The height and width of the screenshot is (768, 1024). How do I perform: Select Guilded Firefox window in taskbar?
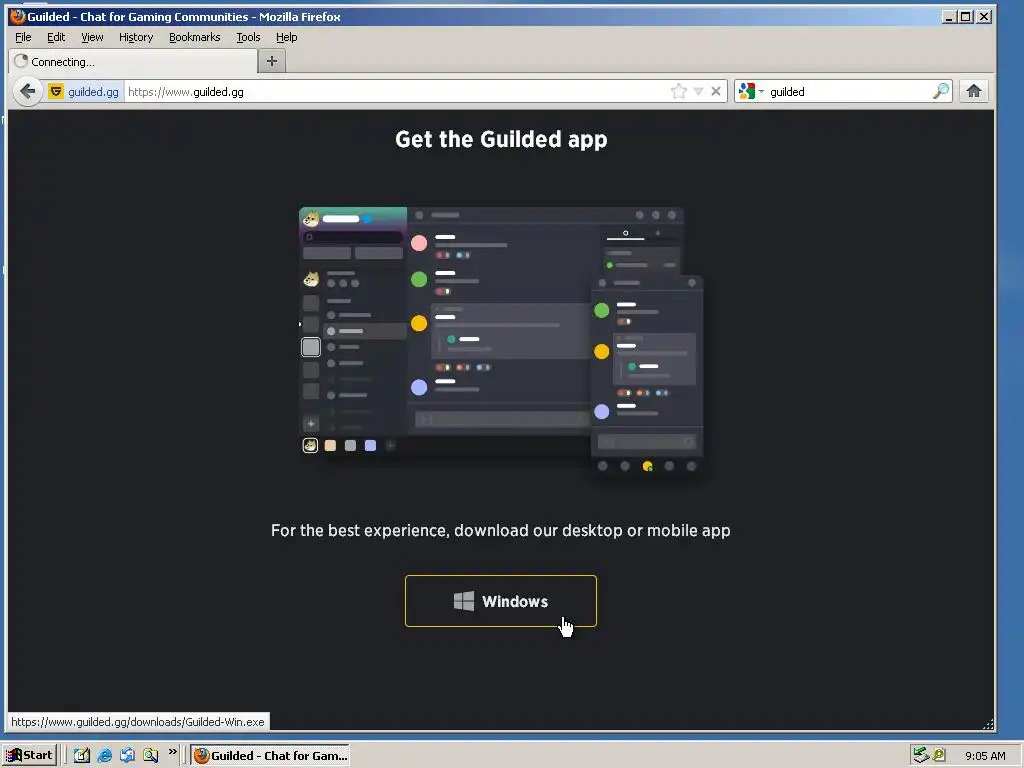coord(270,756)
